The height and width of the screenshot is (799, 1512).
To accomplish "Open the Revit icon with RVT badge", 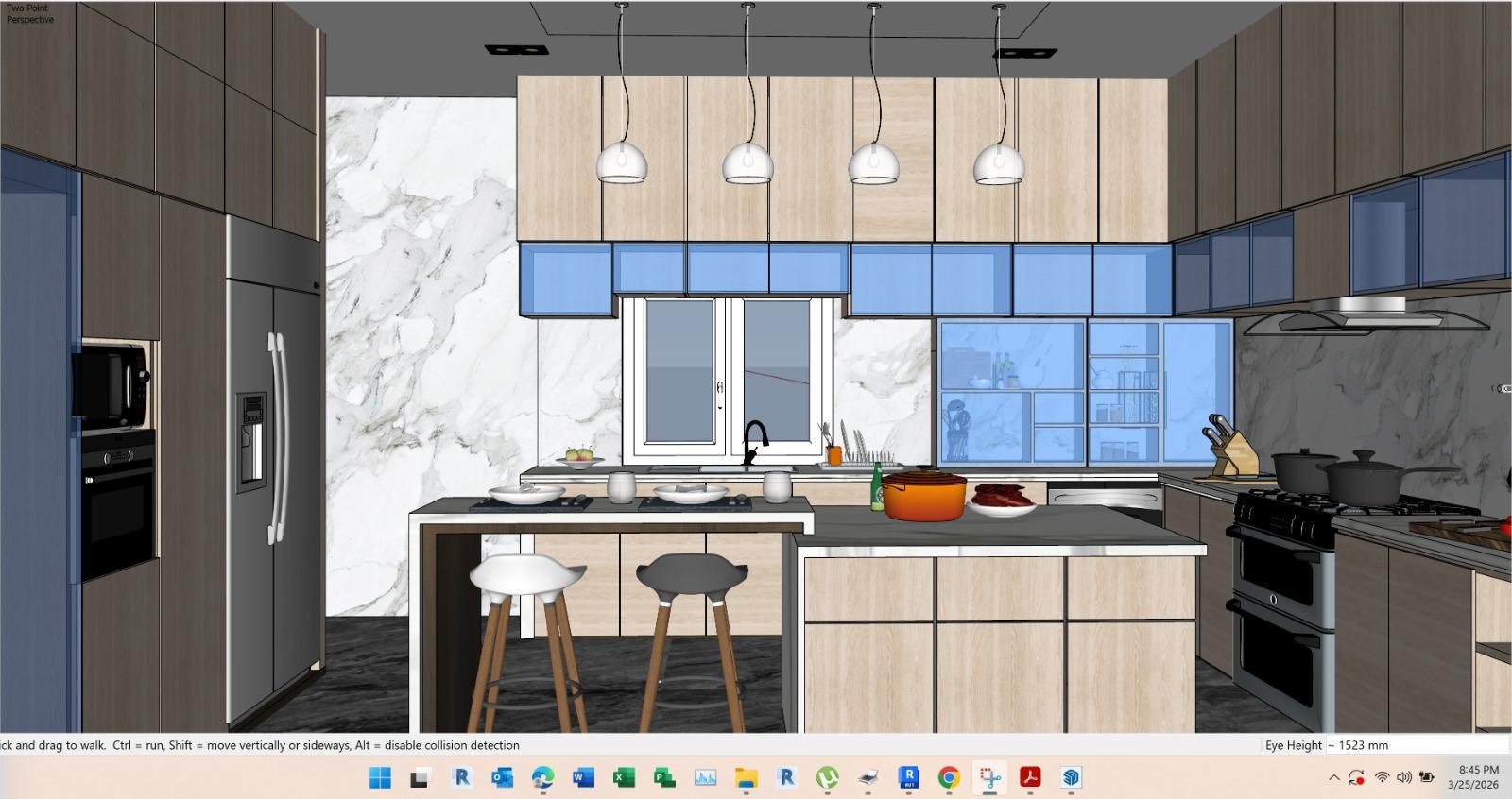I will tap(908, 777).
